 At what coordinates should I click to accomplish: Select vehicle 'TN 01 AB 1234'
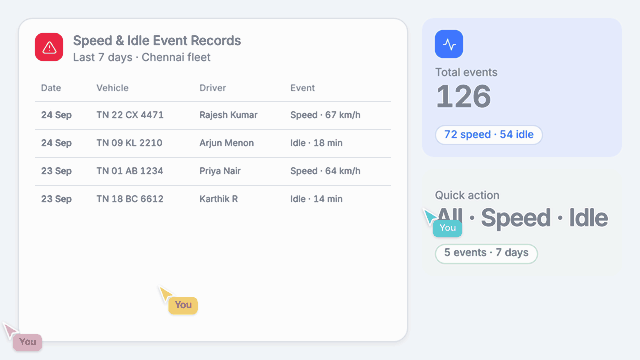130,171
